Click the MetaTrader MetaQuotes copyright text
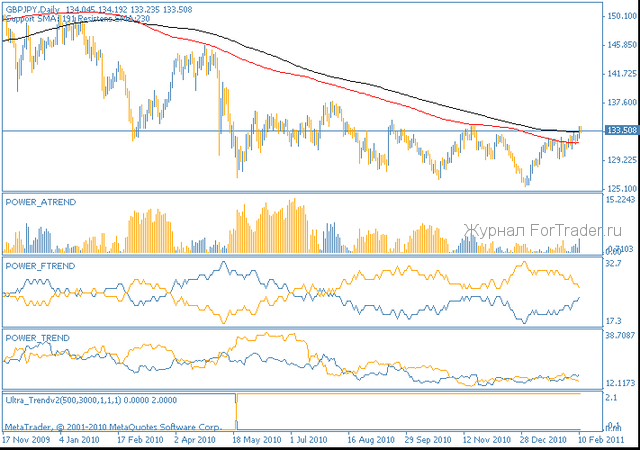Image resolution: width=640 pixels, height=450 pixels. [x=113, y=427]
